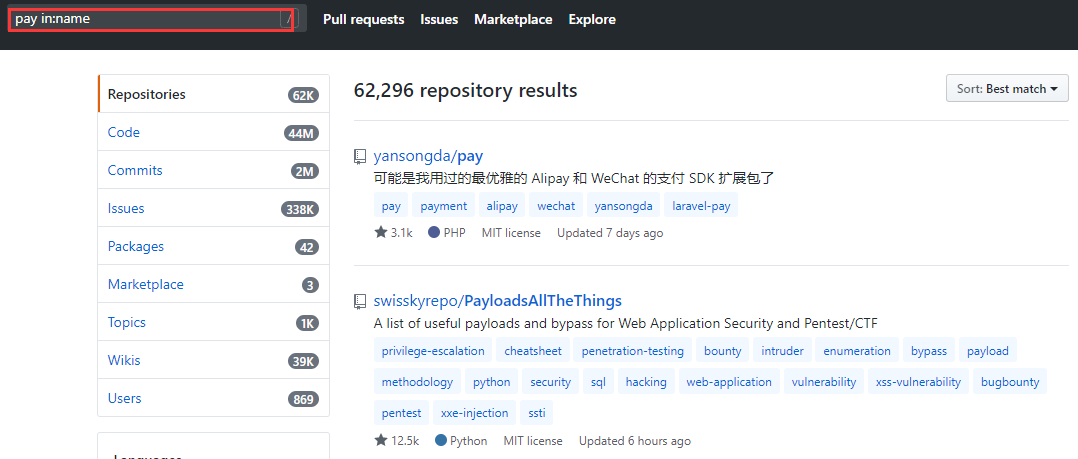Click the 'alipay' topic tag
1078x459 pixels.
tap(502, 205)
